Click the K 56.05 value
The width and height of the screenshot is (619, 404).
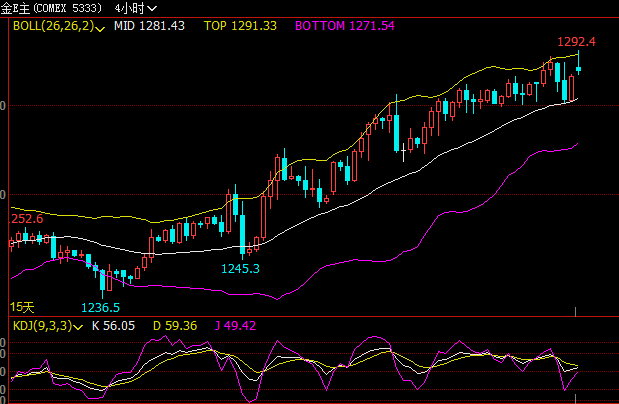[113, 326]
